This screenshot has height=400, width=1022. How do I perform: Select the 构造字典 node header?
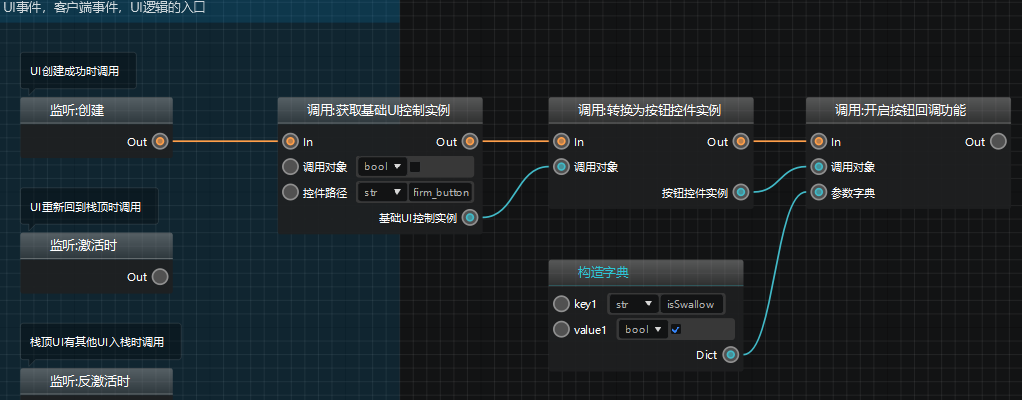tap(646, 272)
